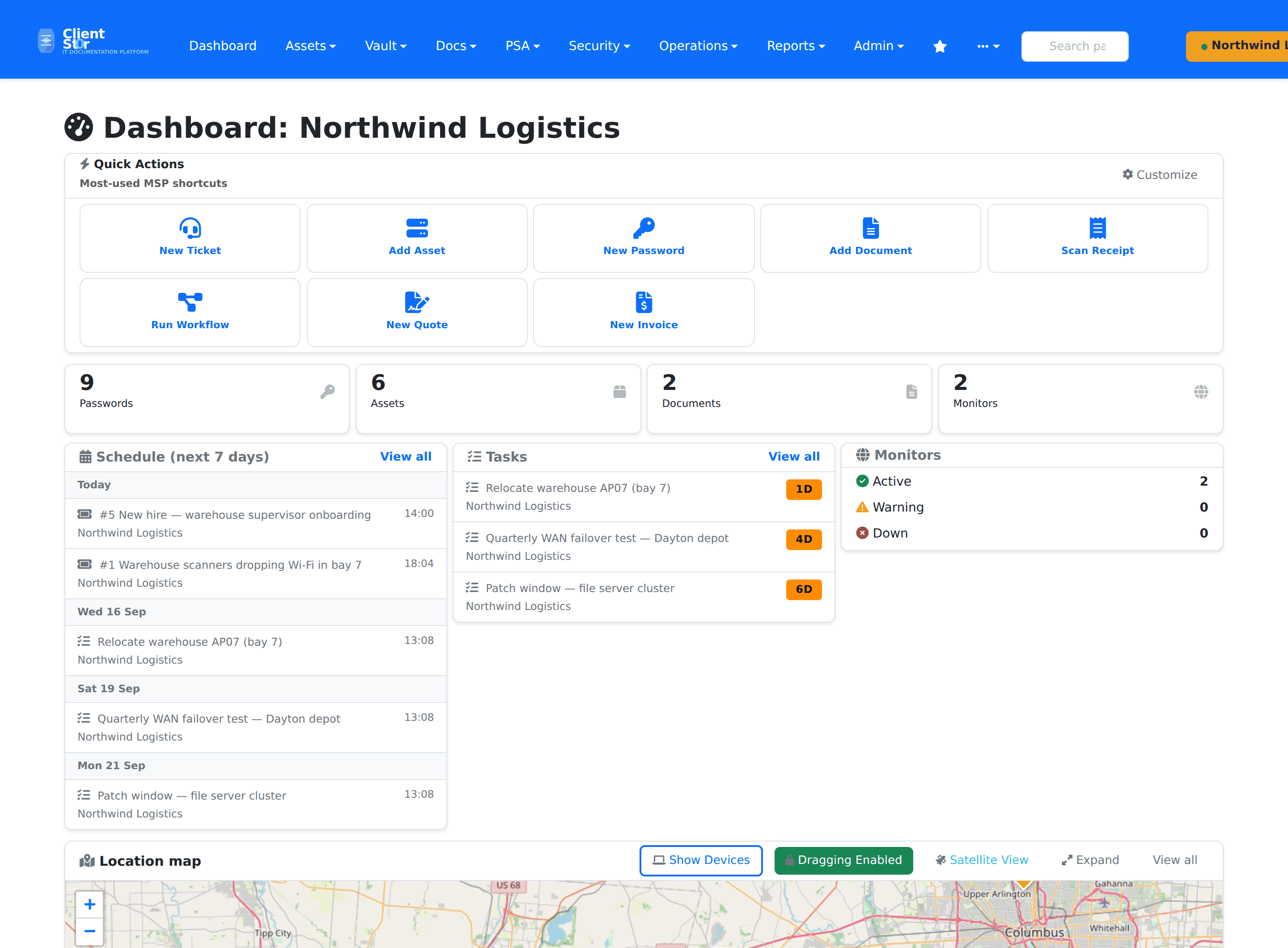This screenshot has width=1288, height=948.
Task: Open the Admin dropdown menu
Action: tap(878, 46)
